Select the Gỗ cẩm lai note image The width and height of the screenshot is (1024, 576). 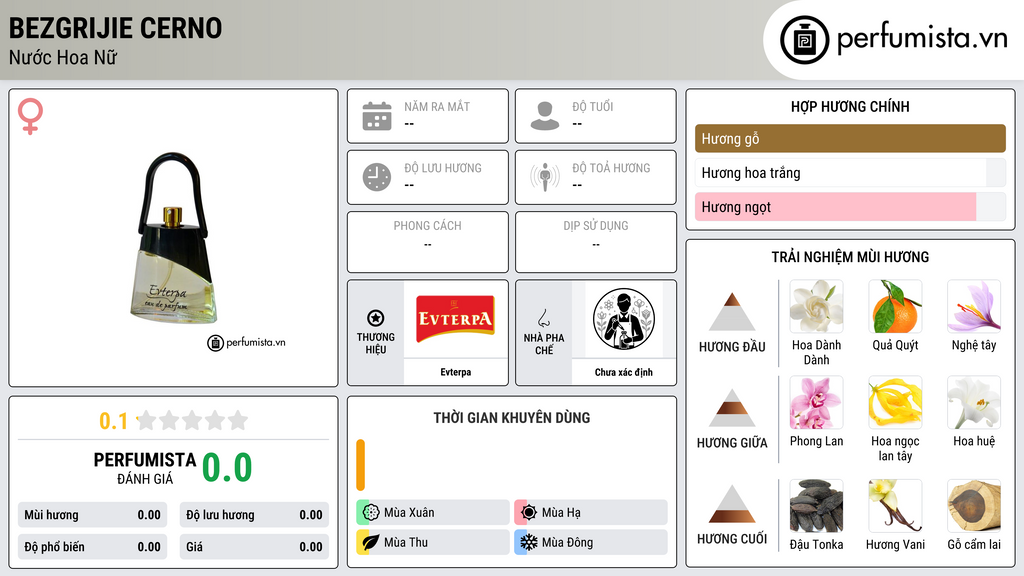(974, 506)
